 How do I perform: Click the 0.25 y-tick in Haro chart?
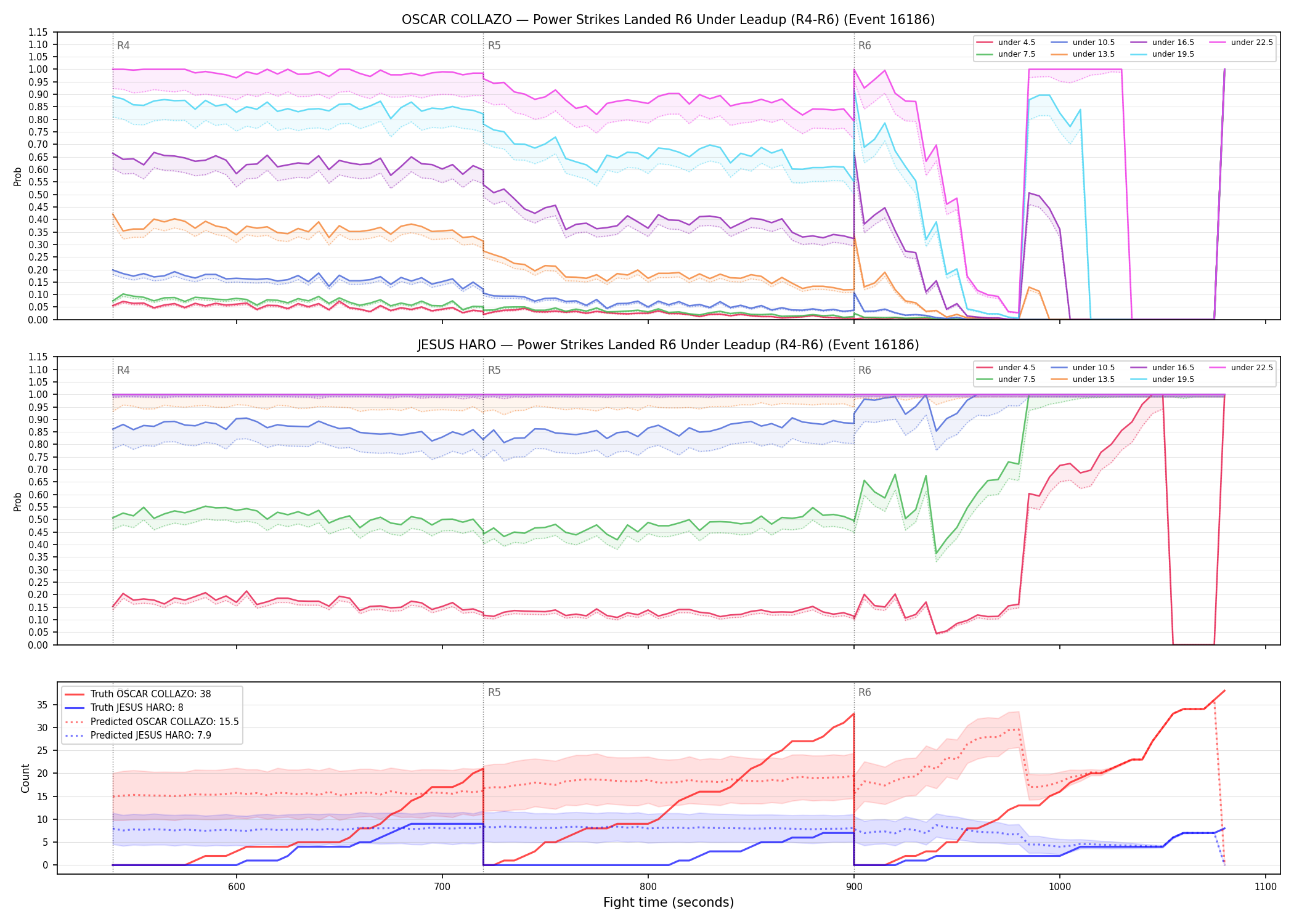(38, 582)
